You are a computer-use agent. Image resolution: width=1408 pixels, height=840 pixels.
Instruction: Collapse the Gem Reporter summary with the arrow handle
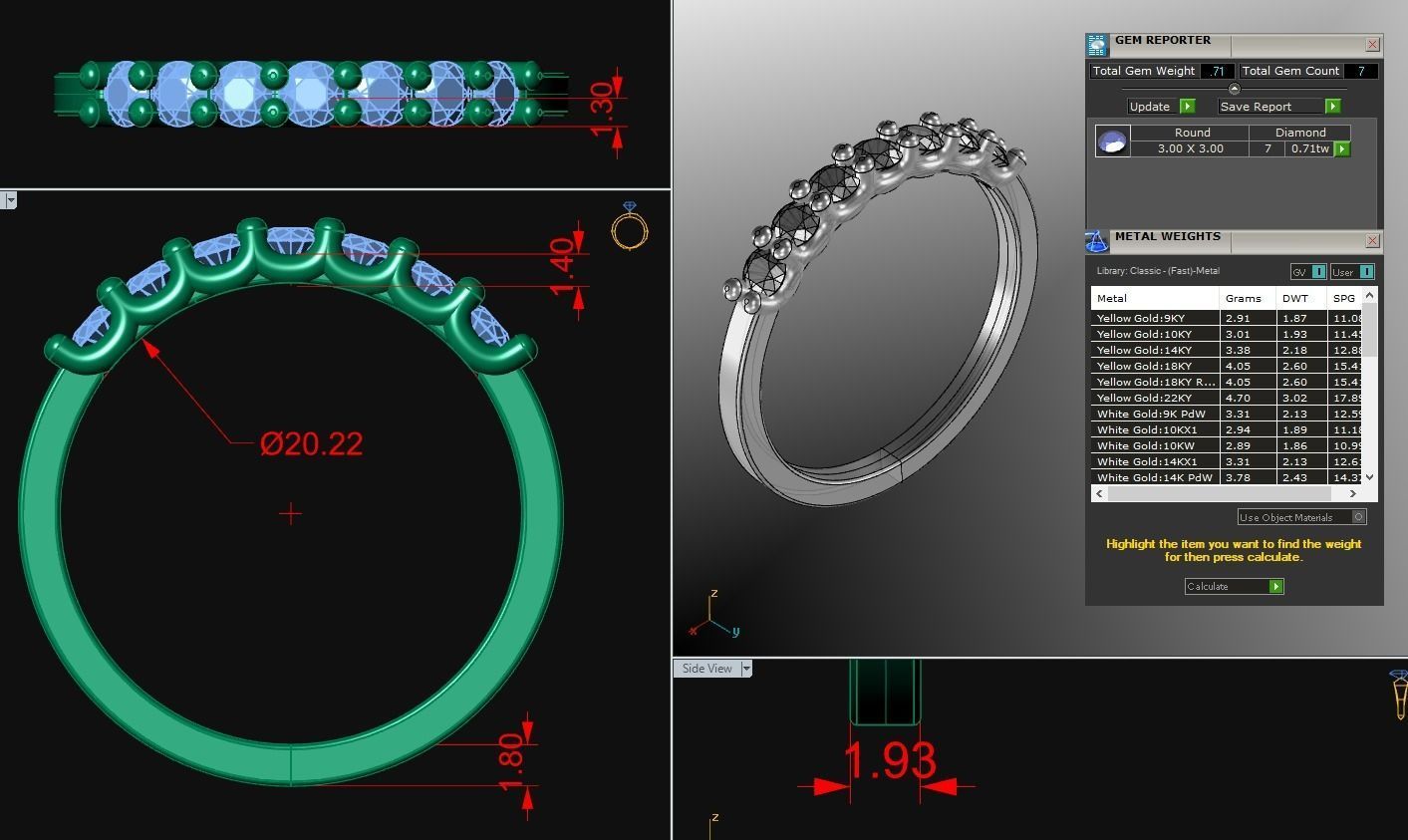1234,89
